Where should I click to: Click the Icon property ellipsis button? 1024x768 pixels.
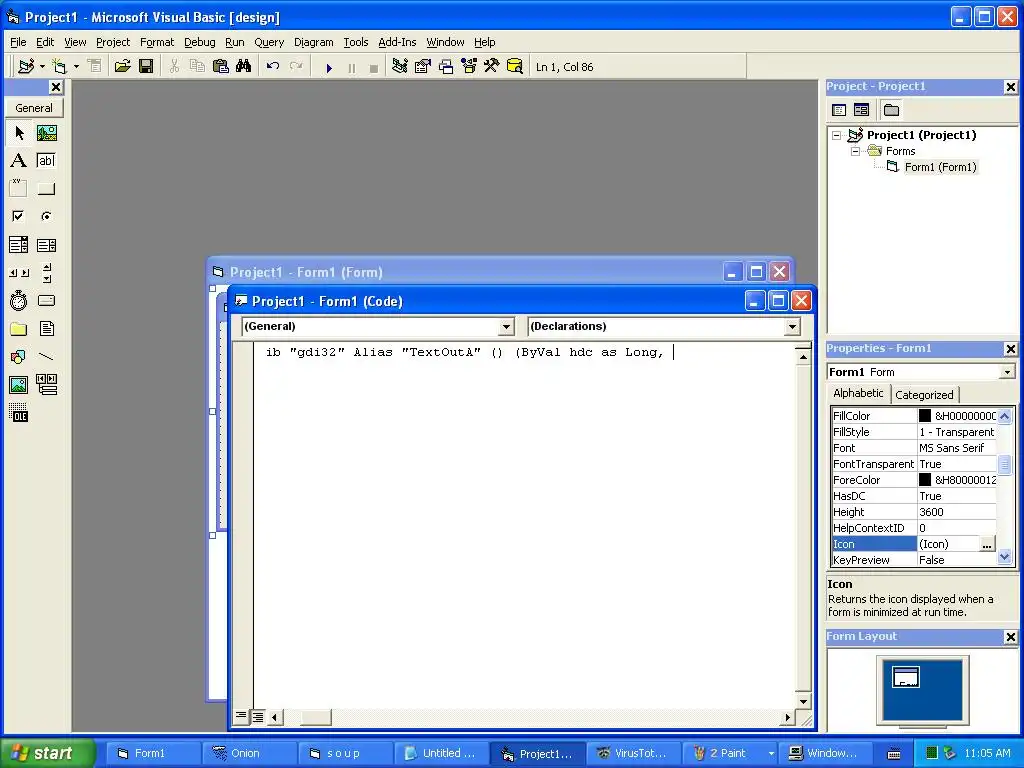987,544
